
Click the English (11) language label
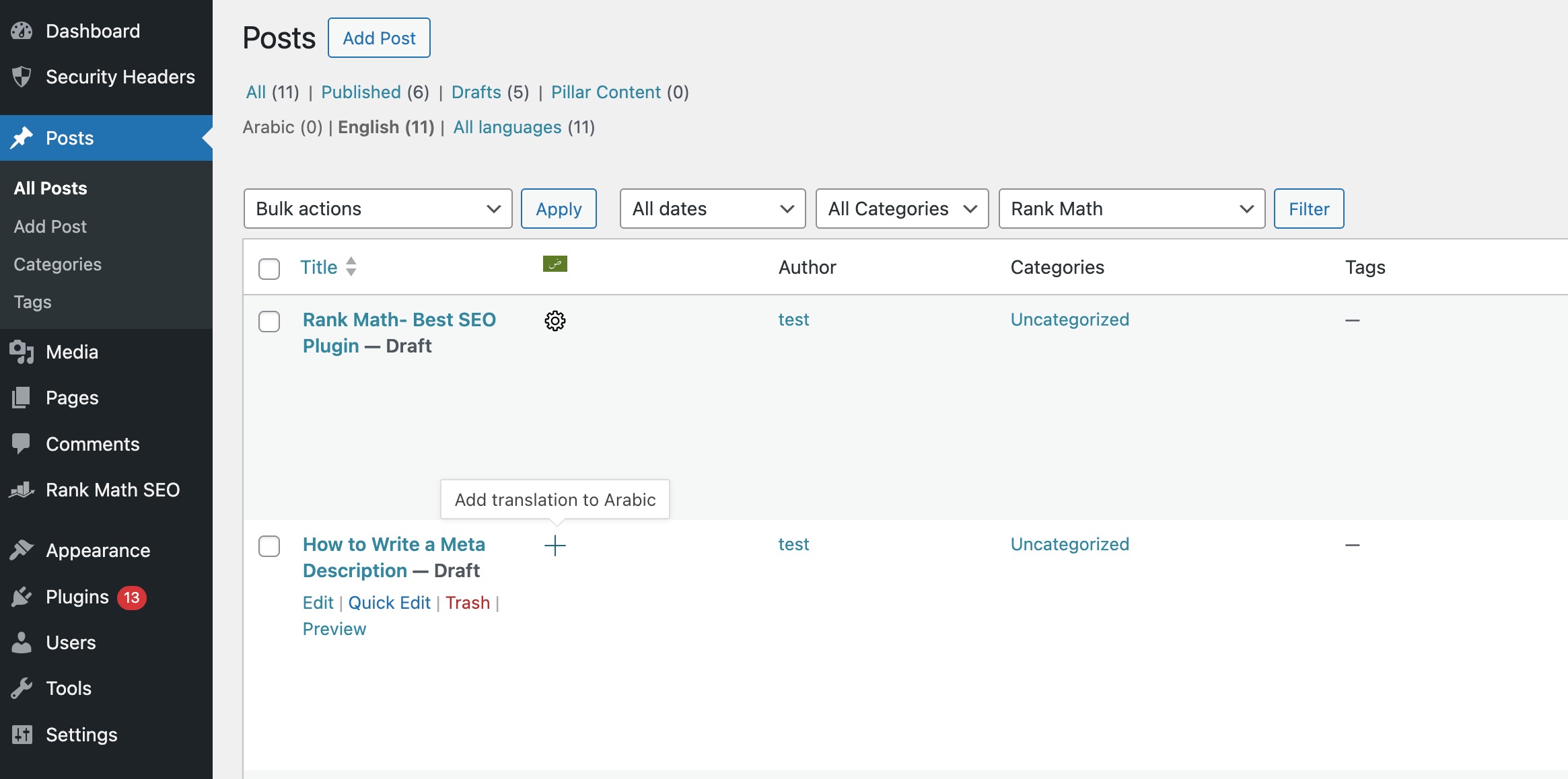coord(386,127)
